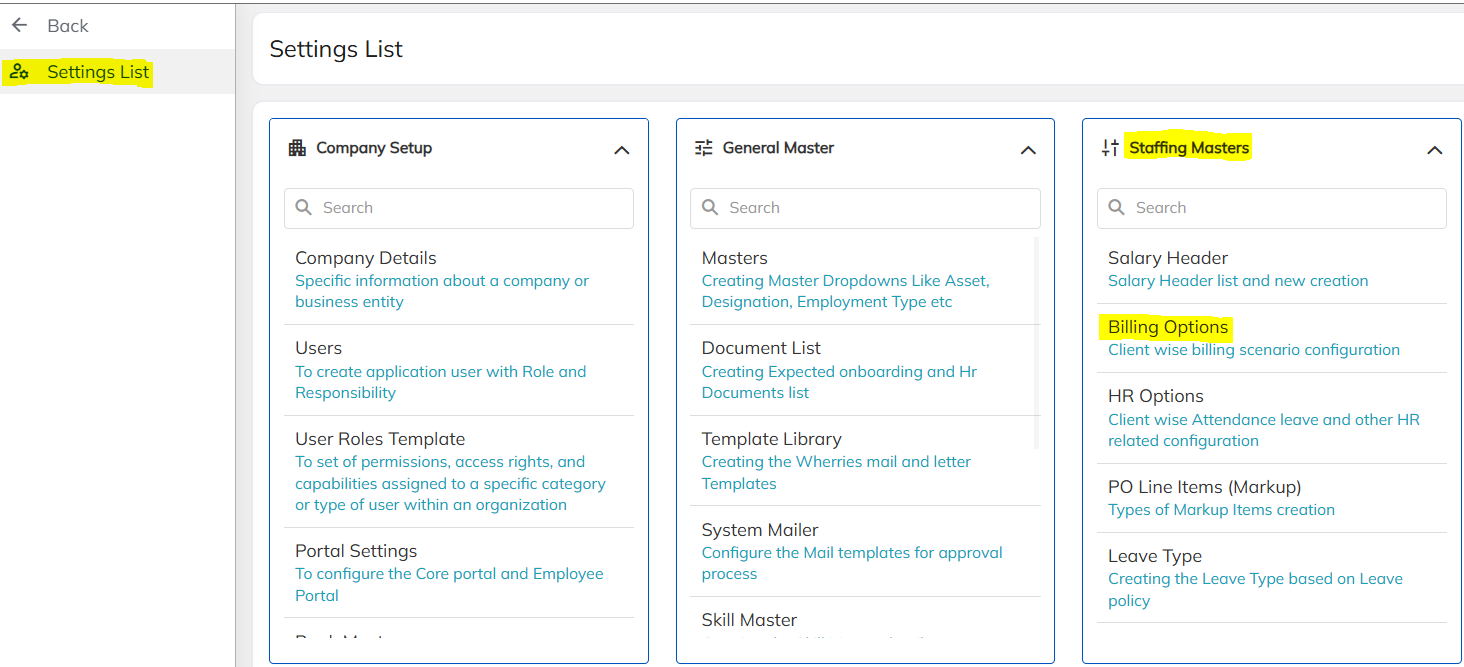Viewport: 1464px width, 667px height.
Task: Click 'To set of permissions, access rights' description
Action: (450, 483)
